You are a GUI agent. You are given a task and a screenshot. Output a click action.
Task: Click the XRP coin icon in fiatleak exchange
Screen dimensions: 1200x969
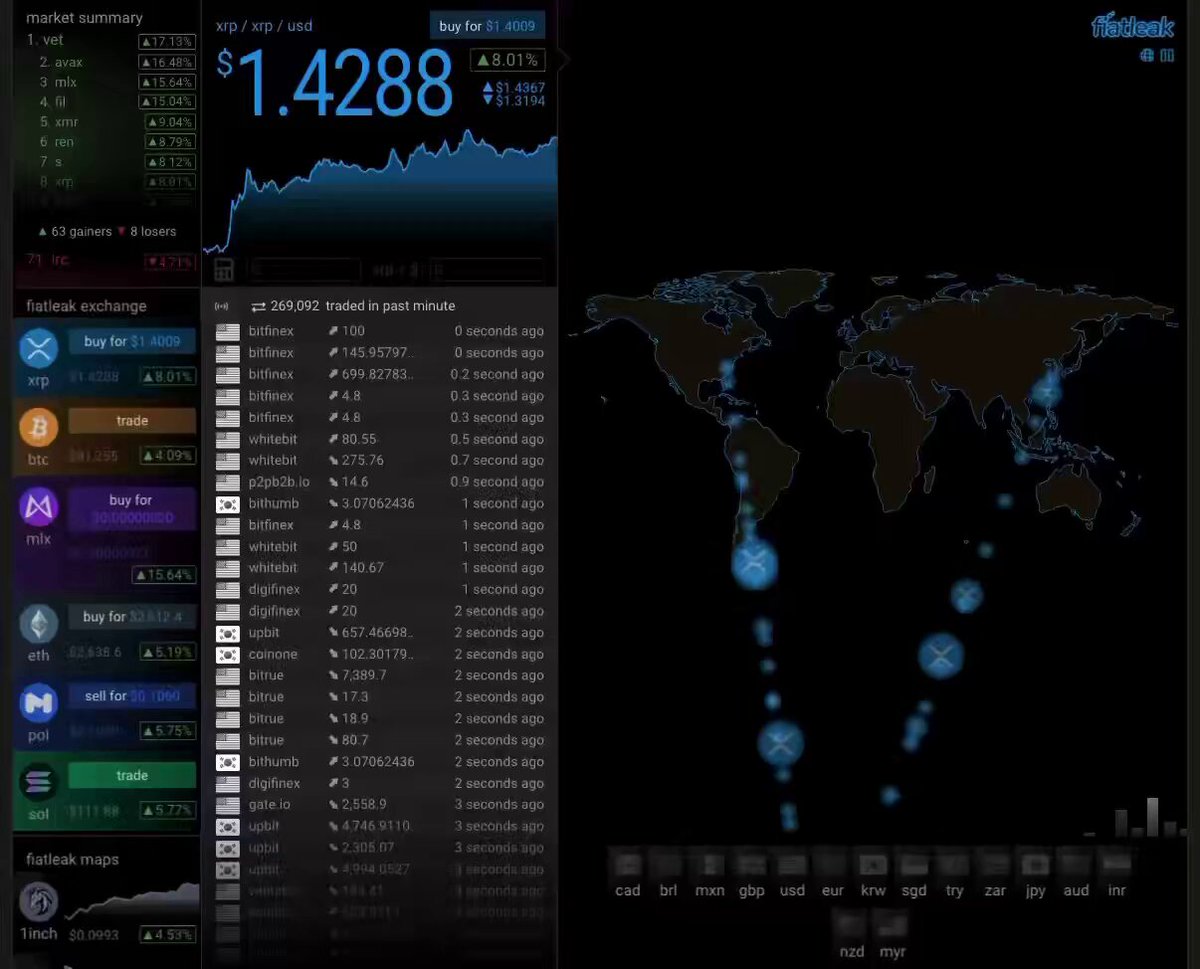point(39,349)
